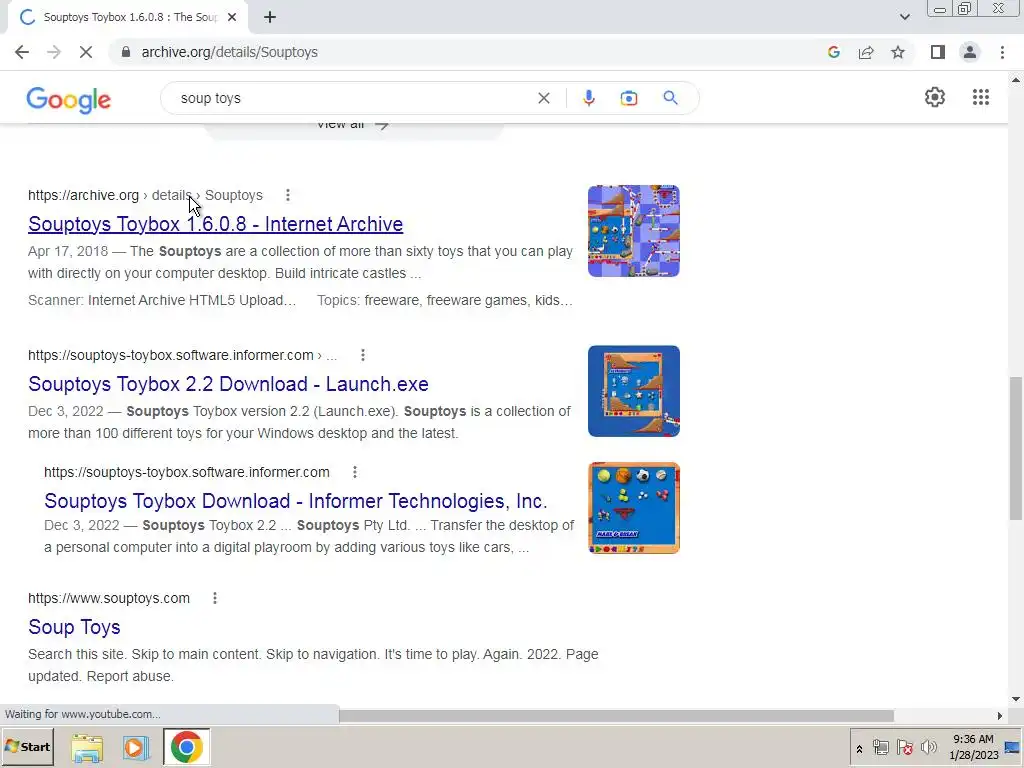This screenshot has width=1024, height=768.
Task: Open options for the archive.org result
Action: (287, 195)
